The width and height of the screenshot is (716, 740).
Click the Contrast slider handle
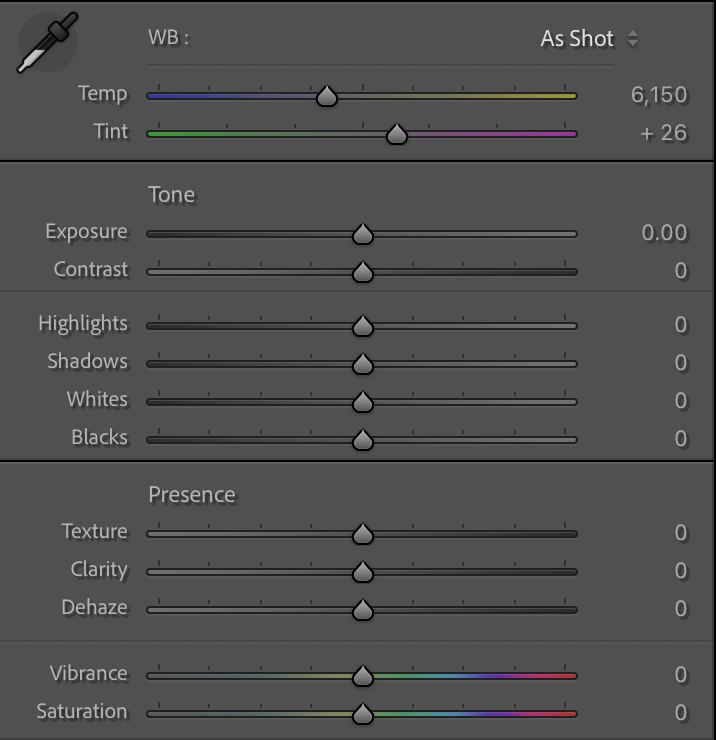[363, 272]
